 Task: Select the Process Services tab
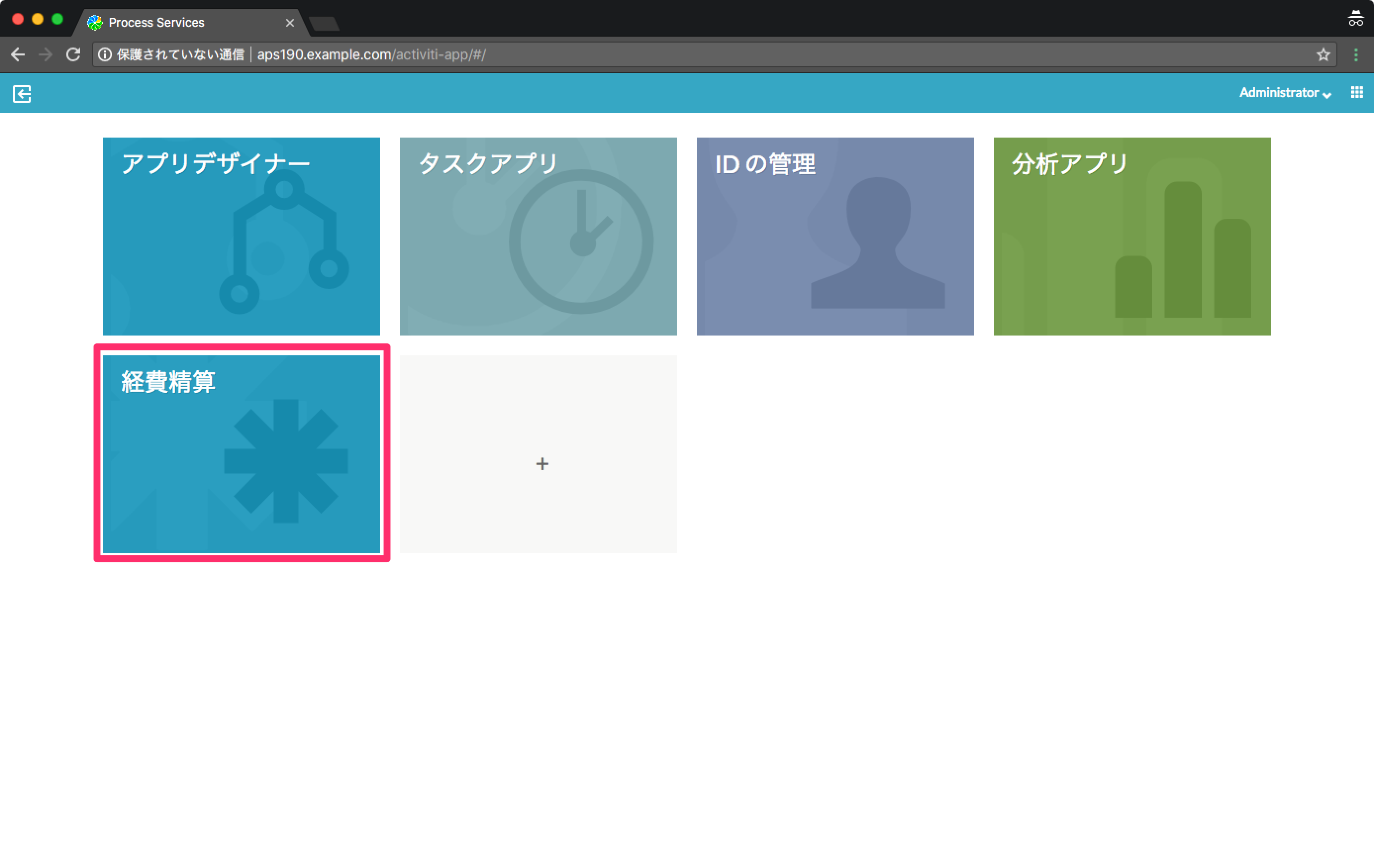point(191,22)
